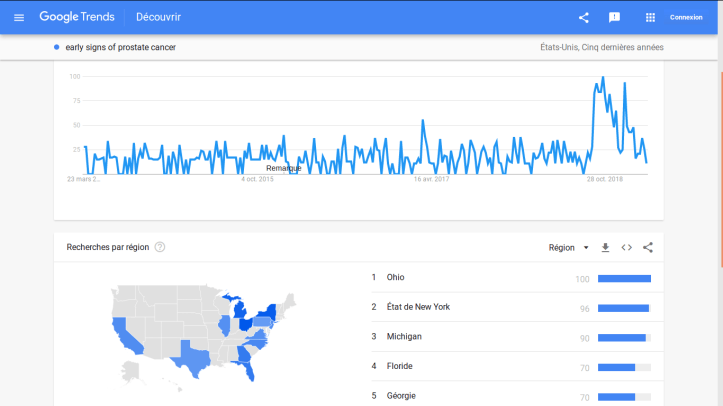This screenshot has width=723, height=406.
Task: Share the Recherches par région card
Action: click(x=648, y=248)
